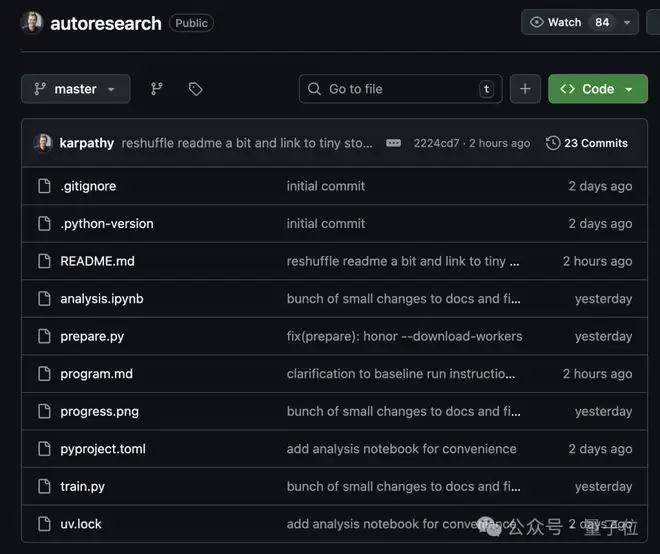Image resolution: width=660 pixels, height=554 pixels.
Task: Open the fix(prepare) commit message link
Action: coord(404,336)
